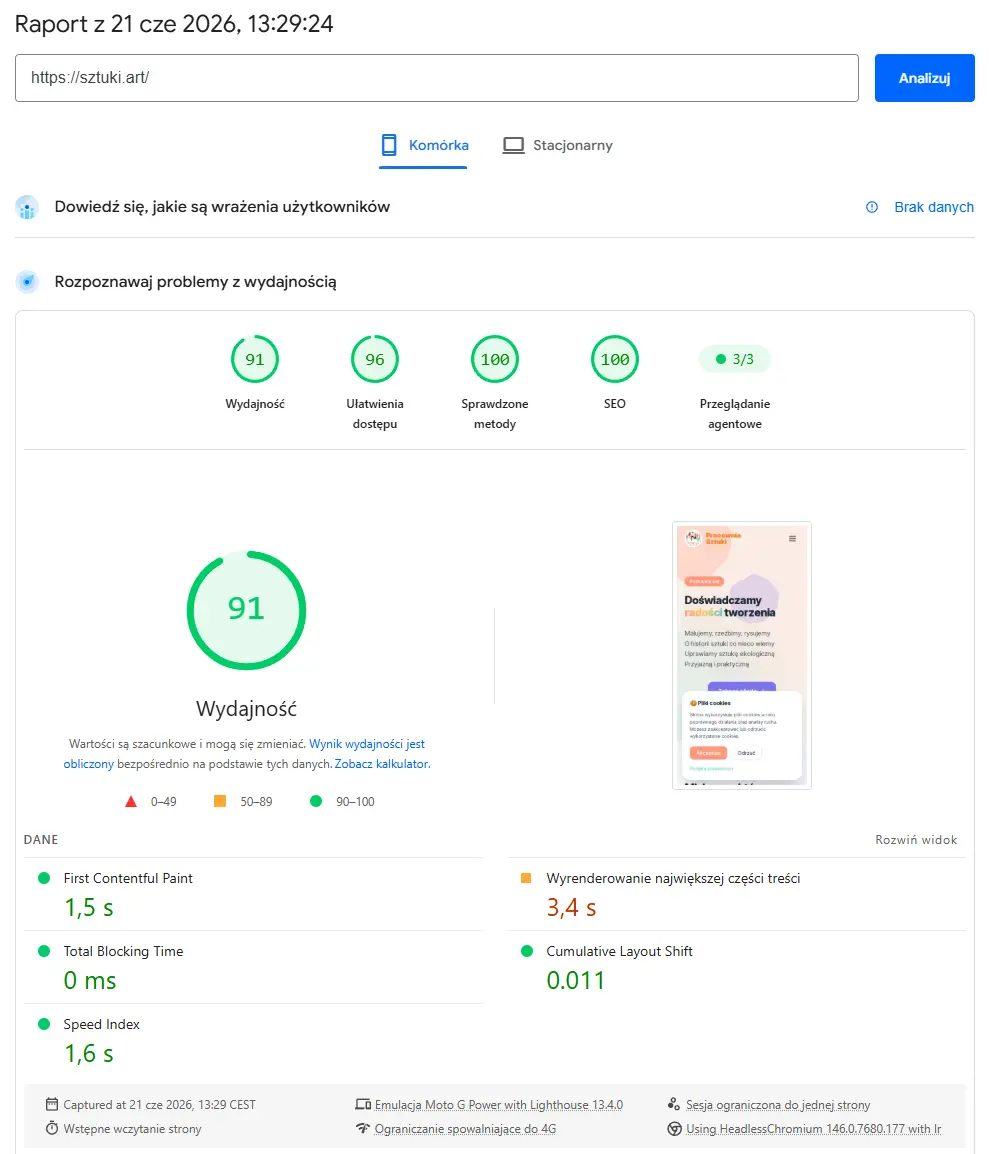
Task: Click the calendar icon beside Captured at
Action: pyautogui.click(x=52, y=1104)
